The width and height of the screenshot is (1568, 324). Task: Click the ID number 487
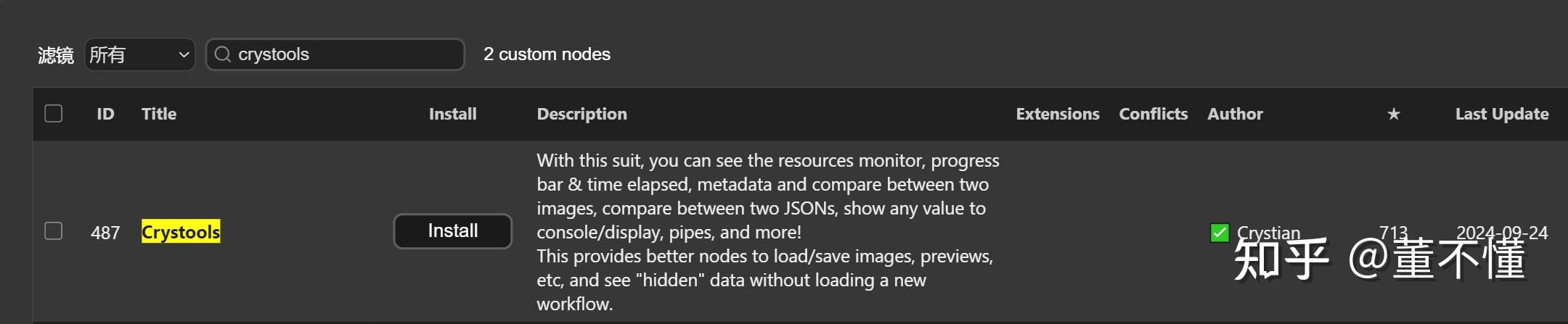[105, 233]
